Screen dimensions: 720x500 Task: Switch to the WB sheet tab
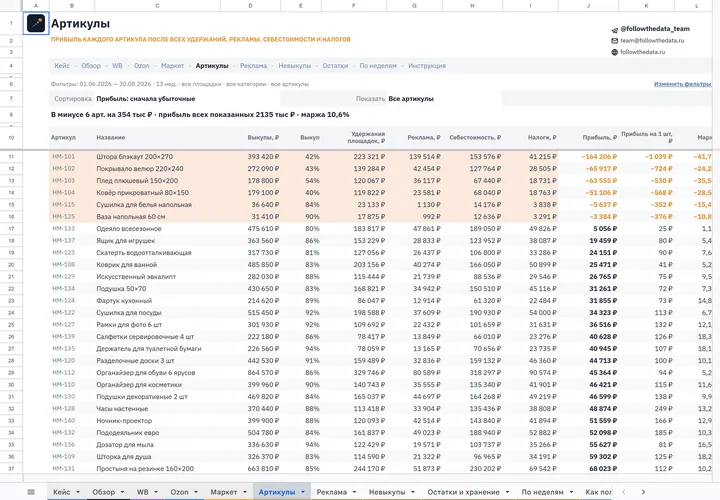[142, 492]
